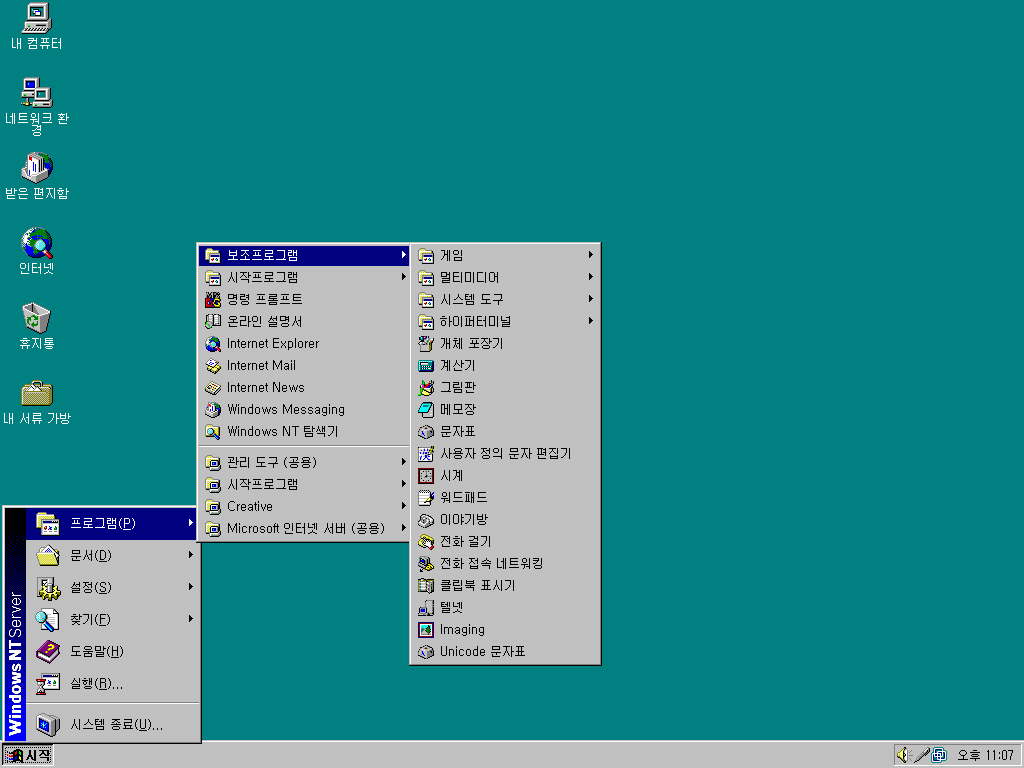Click the pen input tray icon

921,755
